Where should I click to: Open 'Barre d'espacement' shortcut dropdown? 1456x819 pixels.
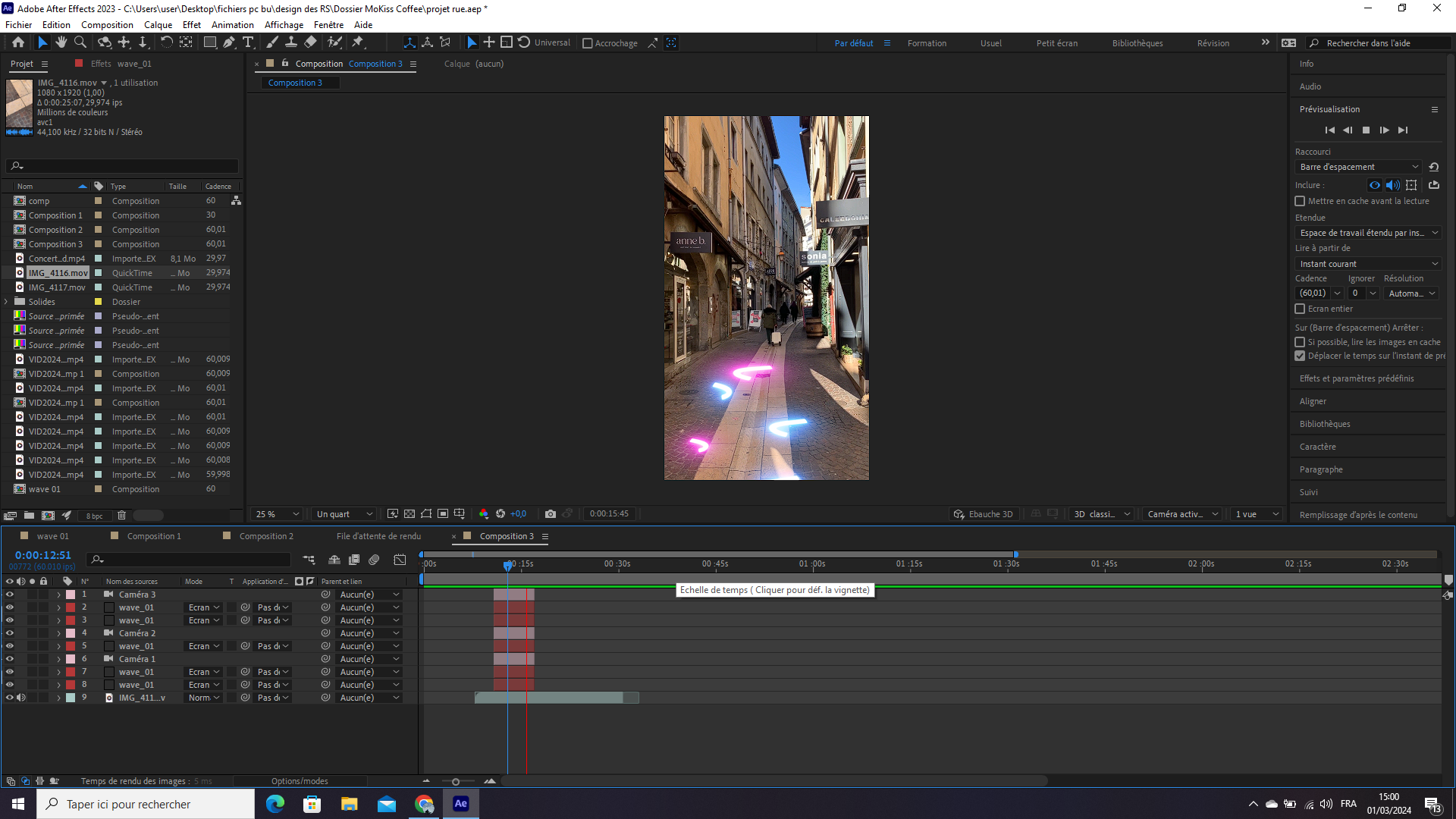pyautogui.click(x=1357, y=167)
